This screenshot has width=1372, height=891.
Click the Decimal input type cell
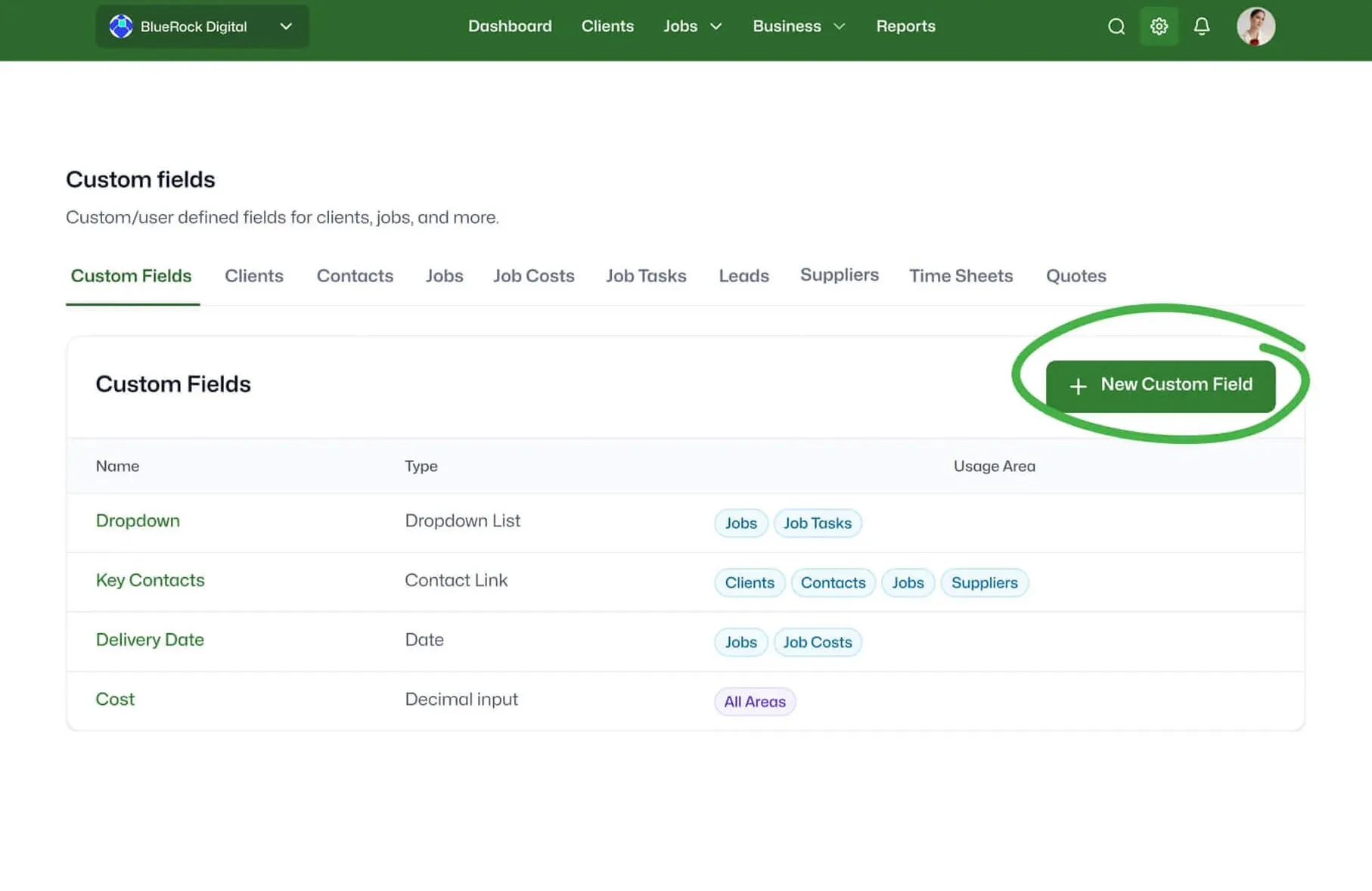(x=461, y=700)
